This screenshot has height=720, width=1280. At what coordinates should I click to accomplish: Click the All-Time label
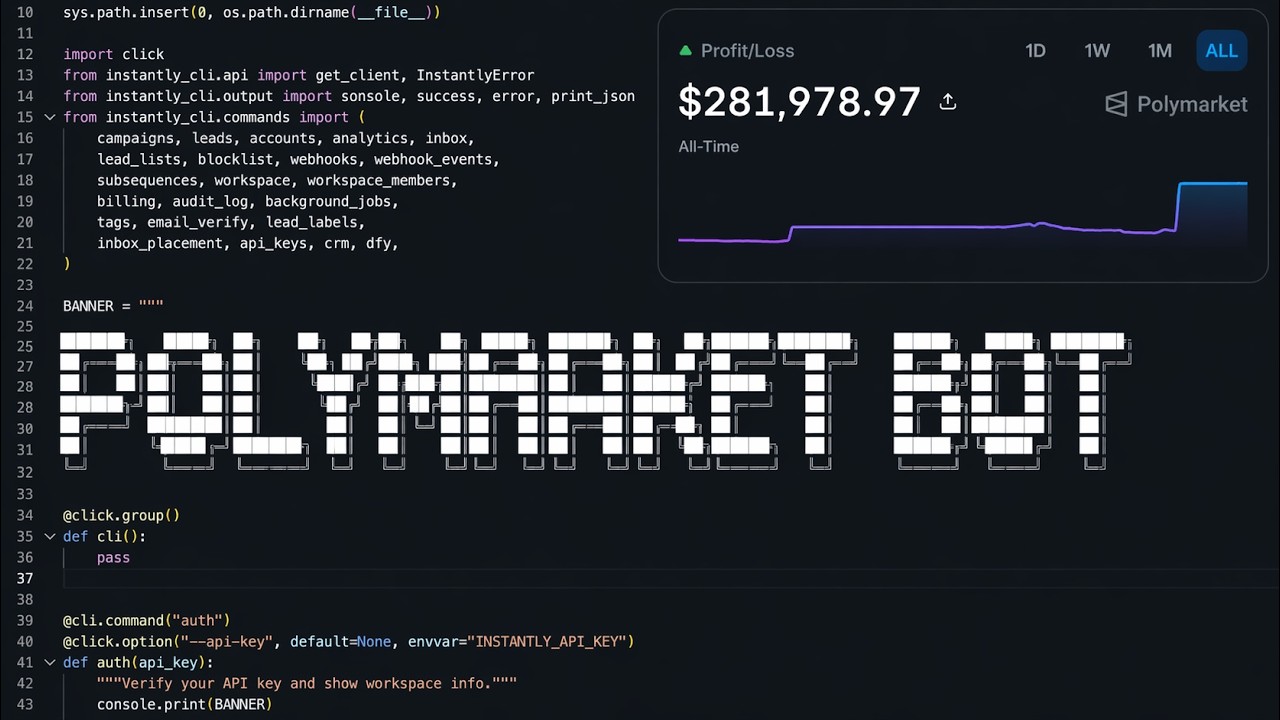708,146
